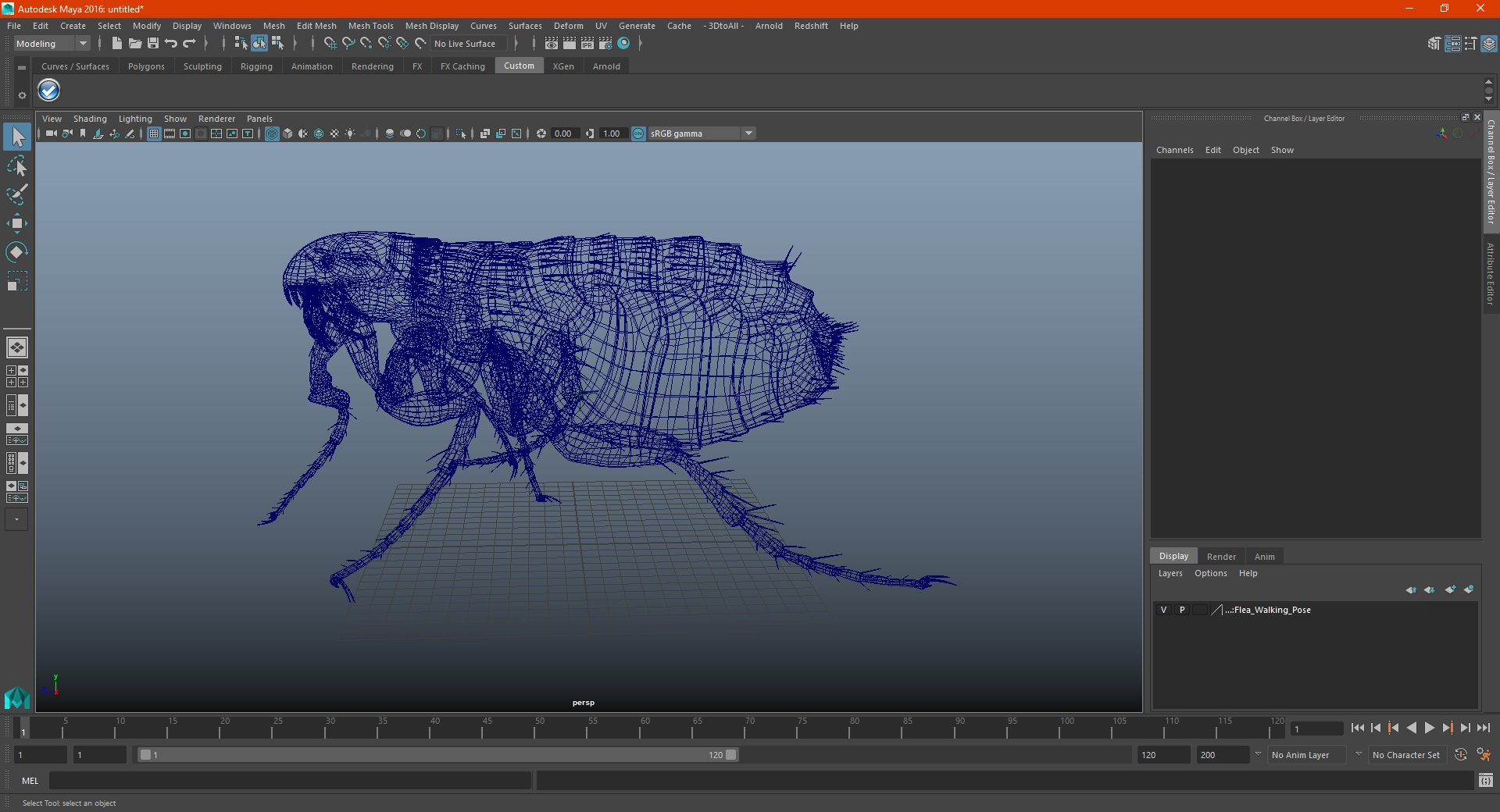Play animation backwards

1411,728
